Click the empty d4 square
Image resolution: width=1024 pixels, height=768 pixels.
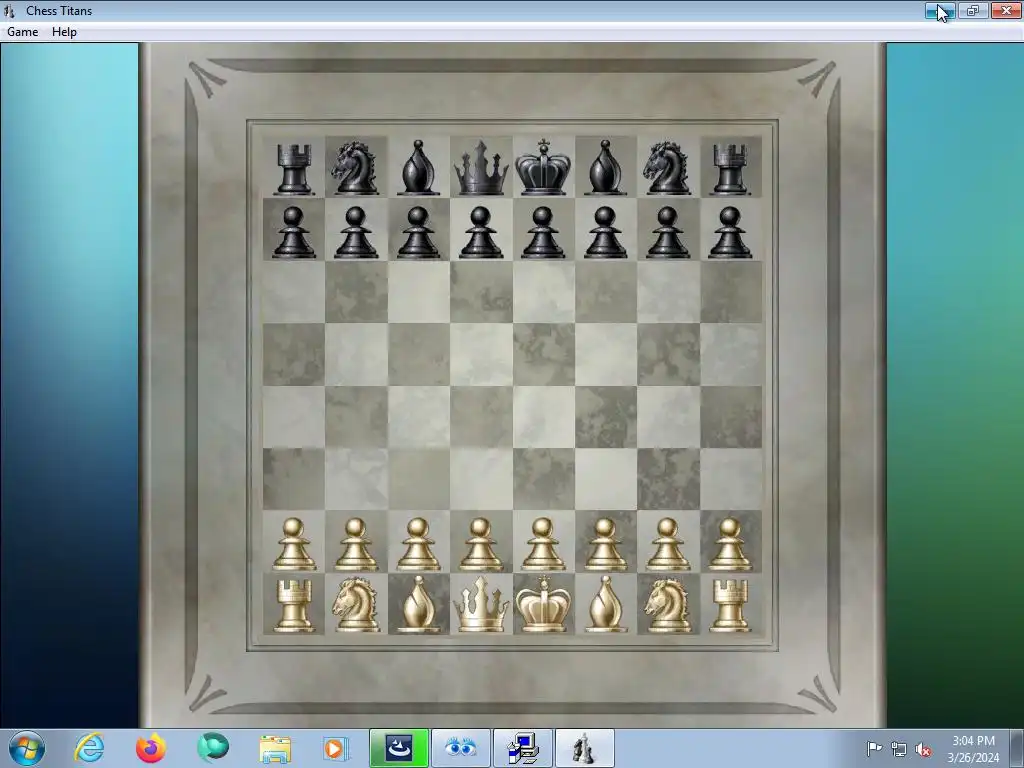(481, 417)
